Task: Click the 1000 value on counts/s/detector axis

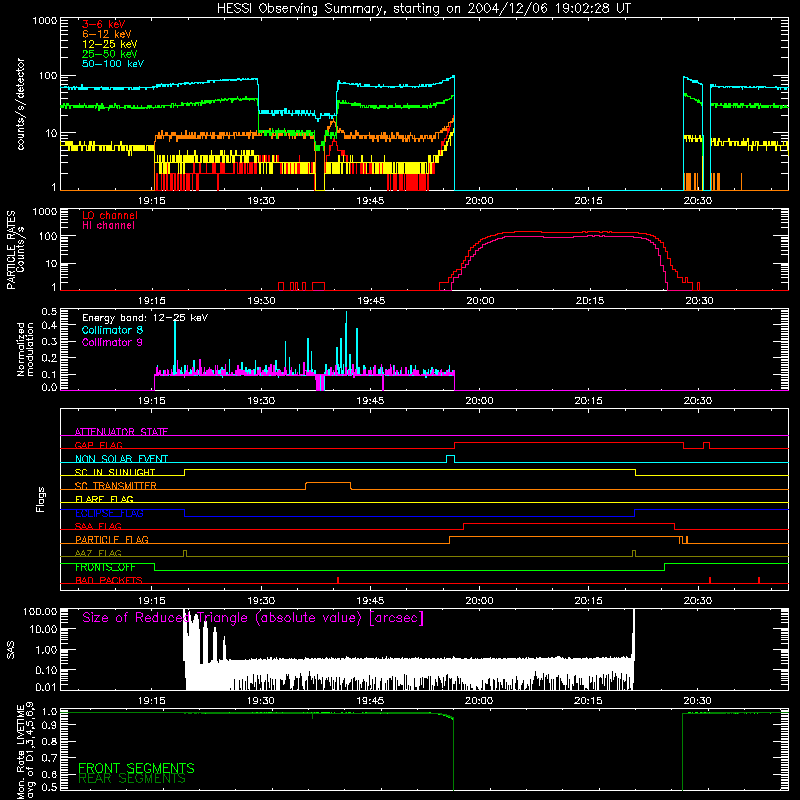Action: [45, 21]
